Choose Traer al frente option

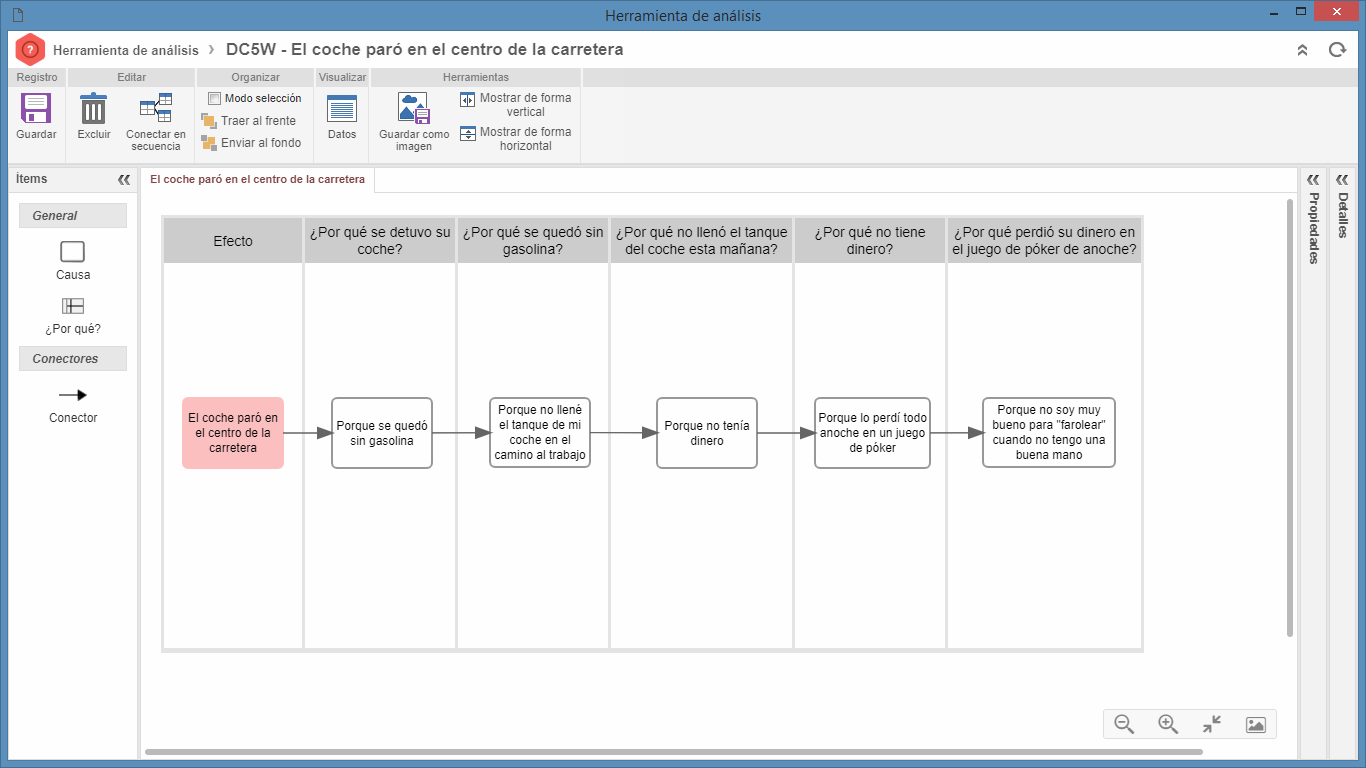[x=249, y=121]
